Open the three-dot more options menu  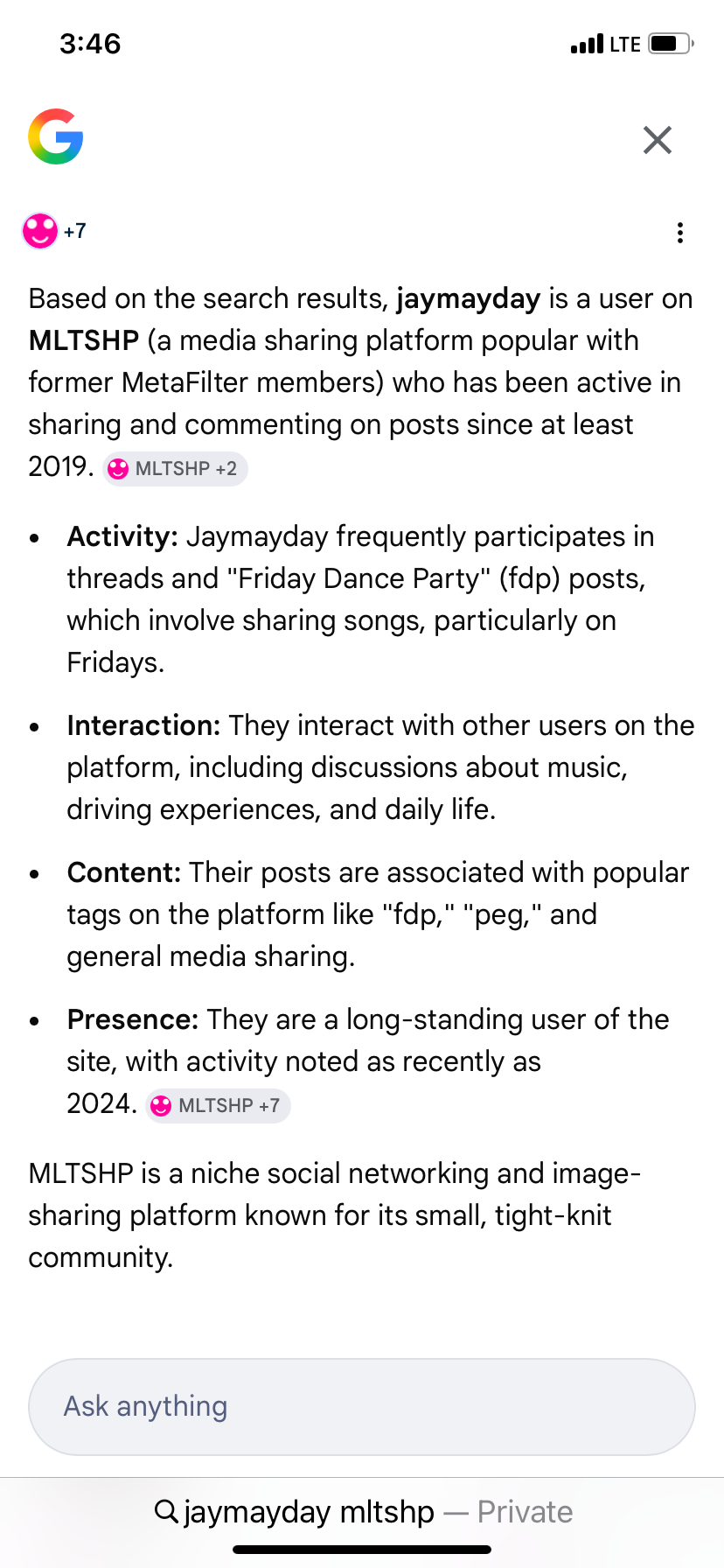coord(679,233)
